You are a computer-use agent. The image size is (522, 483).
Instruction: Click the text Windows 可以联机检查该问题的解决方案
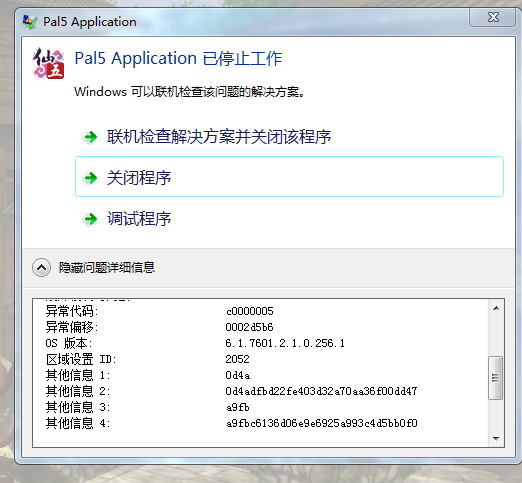point(189,91)
